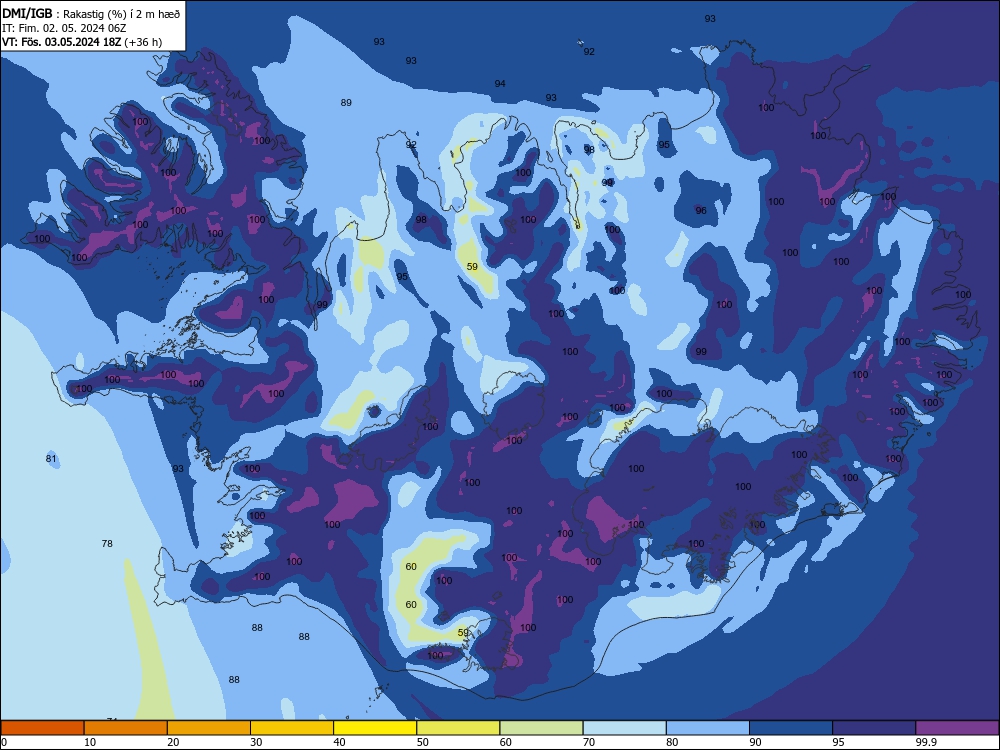Pick the light green 60–70 legend swatch
The height and width of the screenshot is (750, 1000).
[x=541, y=728]
